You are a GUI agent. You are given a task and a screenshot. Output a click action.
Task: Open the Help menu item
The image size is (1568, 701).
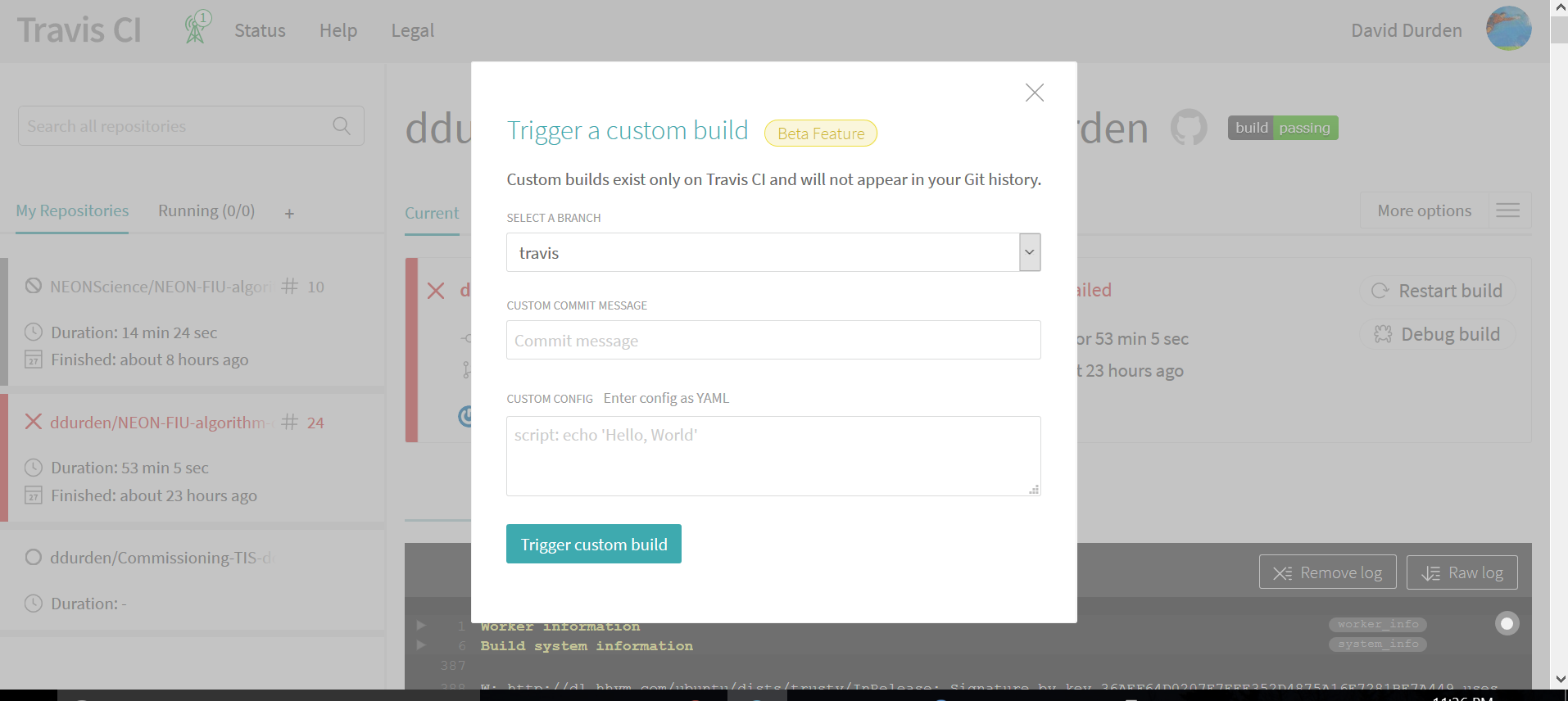338,30
